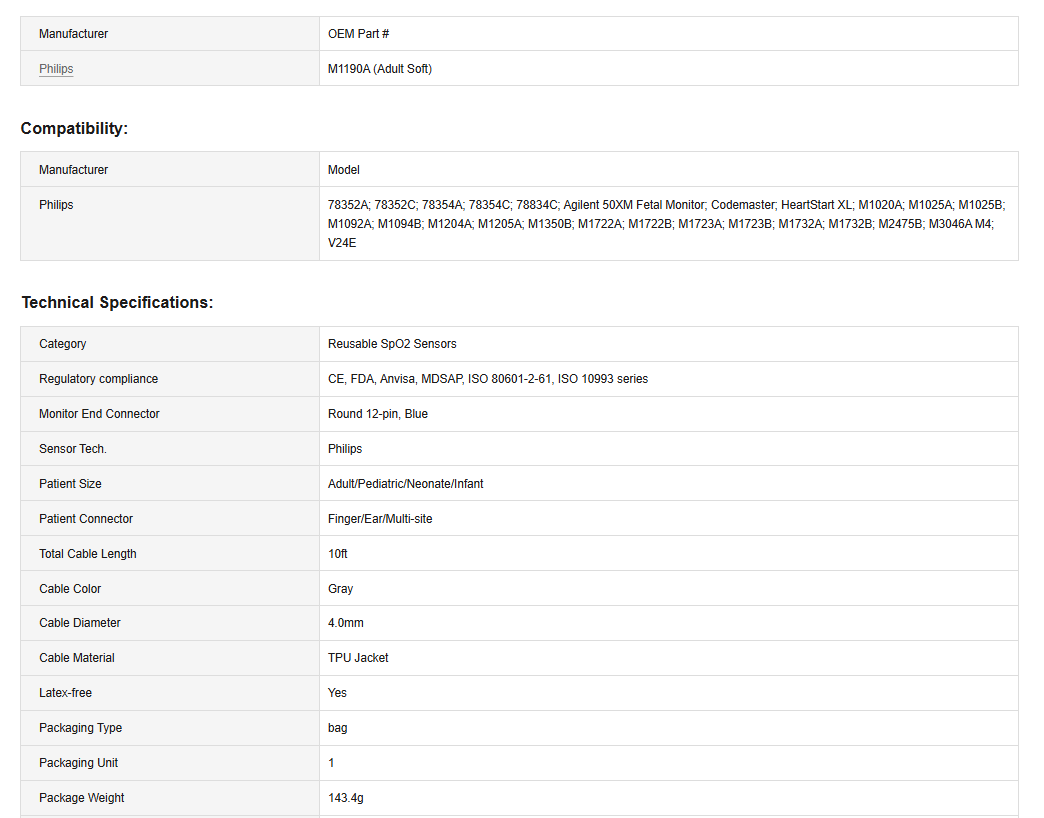Open the Philips link under OEM manufacturer

click(56, 69)
